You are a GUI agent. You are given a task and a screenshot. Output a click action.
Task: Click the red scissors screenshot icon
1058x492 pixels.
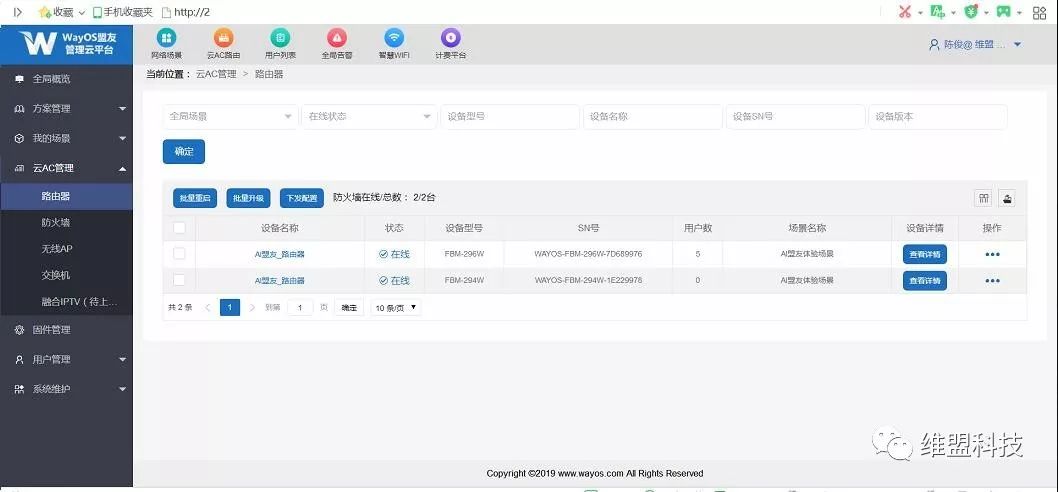pos(905,11)
